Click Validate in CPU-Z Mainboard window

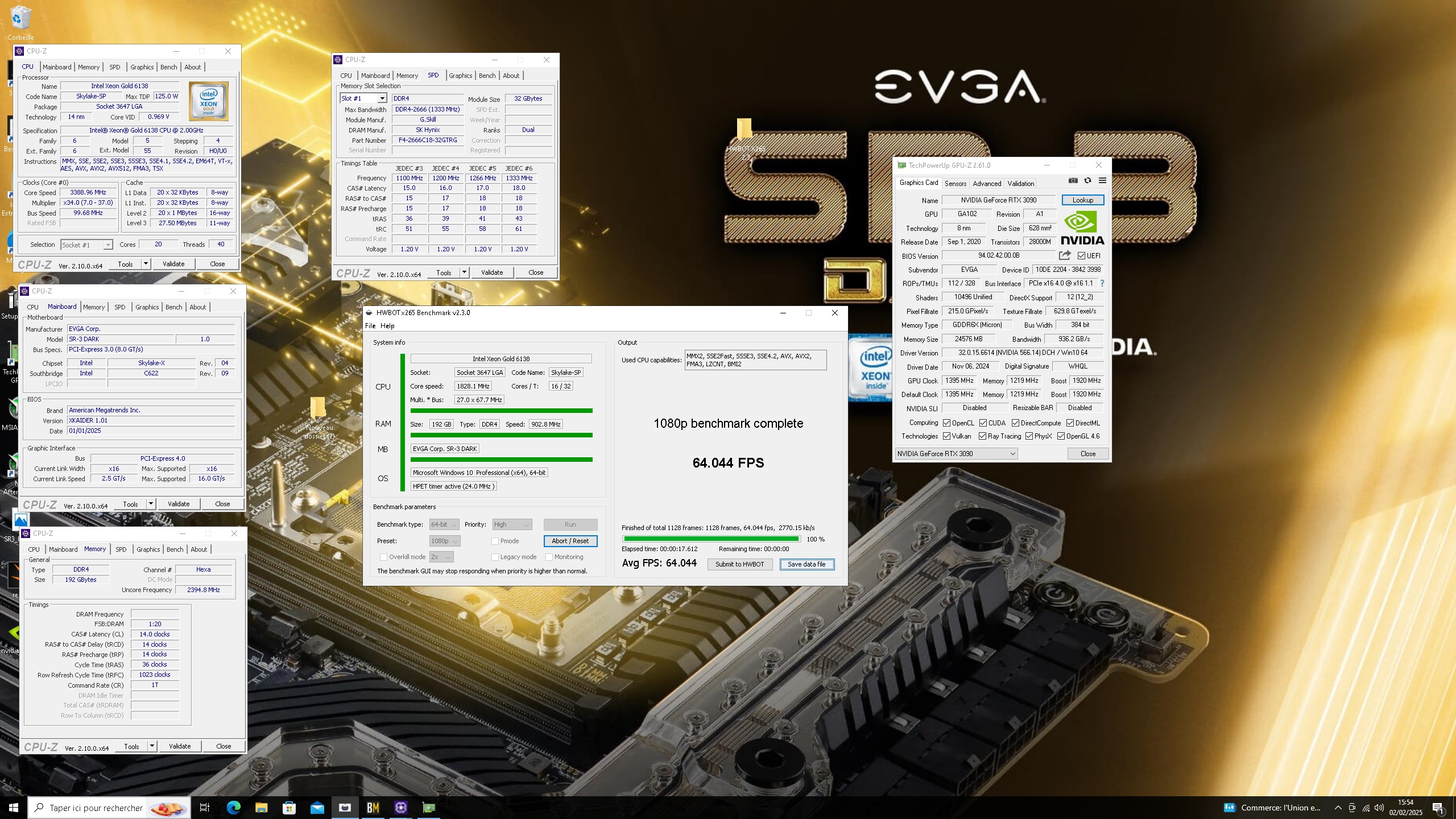pyautogui.click(x=179, y=504)
